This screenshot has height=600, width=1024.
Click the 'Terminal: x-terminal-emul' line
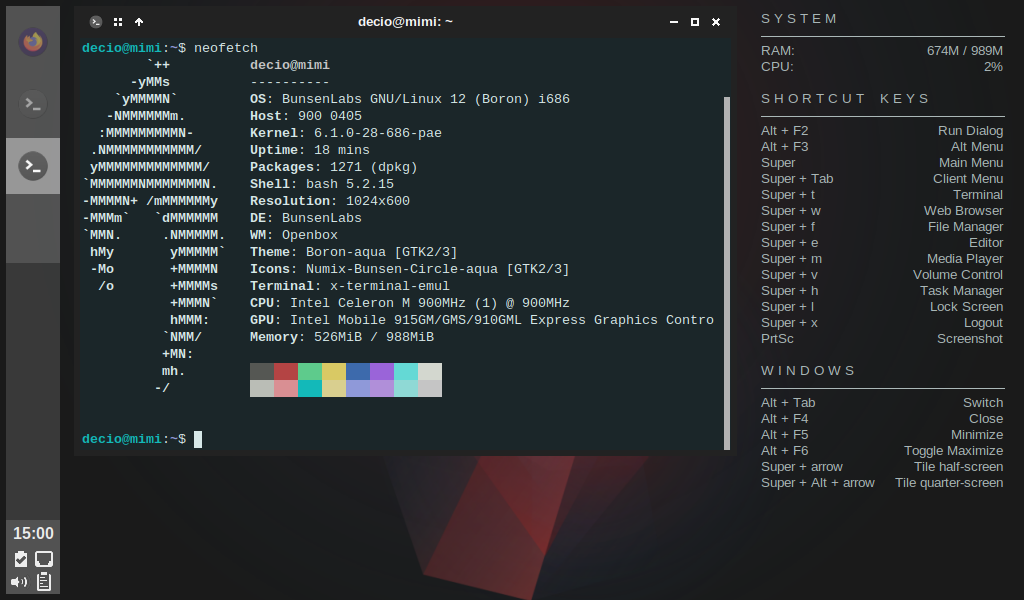(350, 286)
